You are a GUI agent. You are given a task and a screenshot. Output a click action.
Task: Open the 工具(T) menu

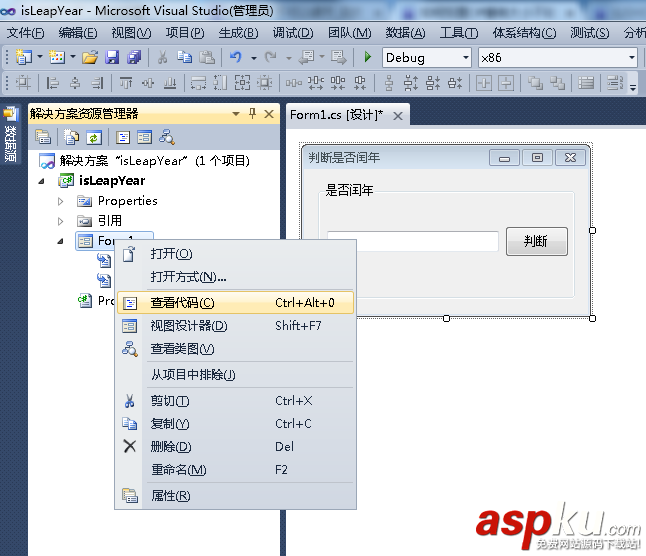point(459,33)
